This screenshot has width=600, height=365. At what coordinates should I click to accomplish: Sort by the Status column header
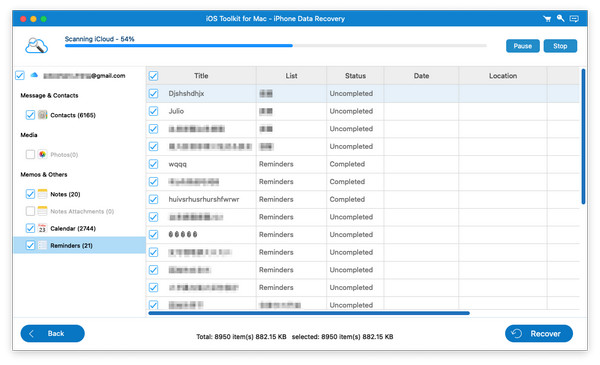point(355,76)
